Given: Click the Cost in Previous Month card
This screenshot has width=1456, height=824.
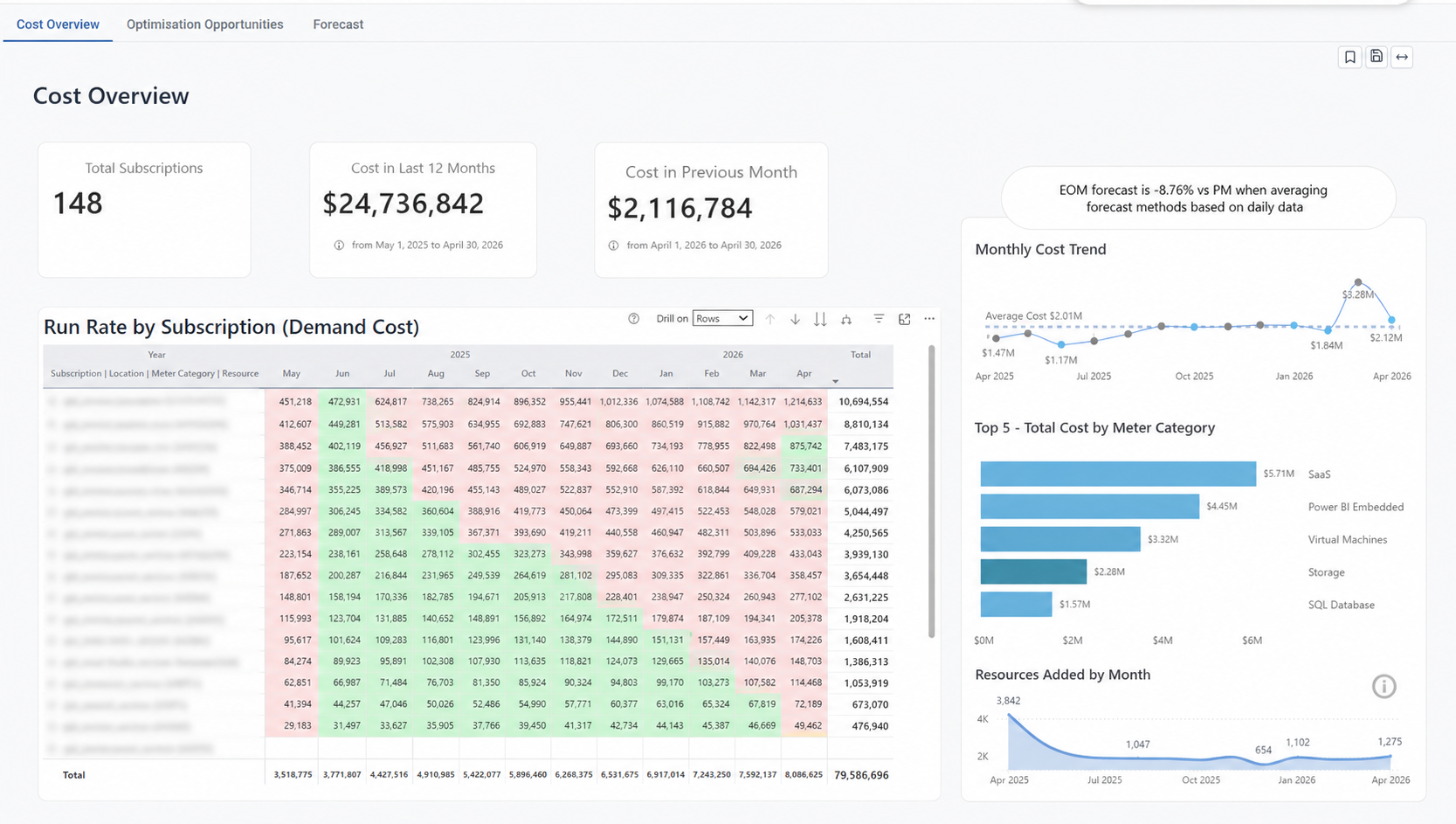Looking at the screenshot, I should pos(711,210).
